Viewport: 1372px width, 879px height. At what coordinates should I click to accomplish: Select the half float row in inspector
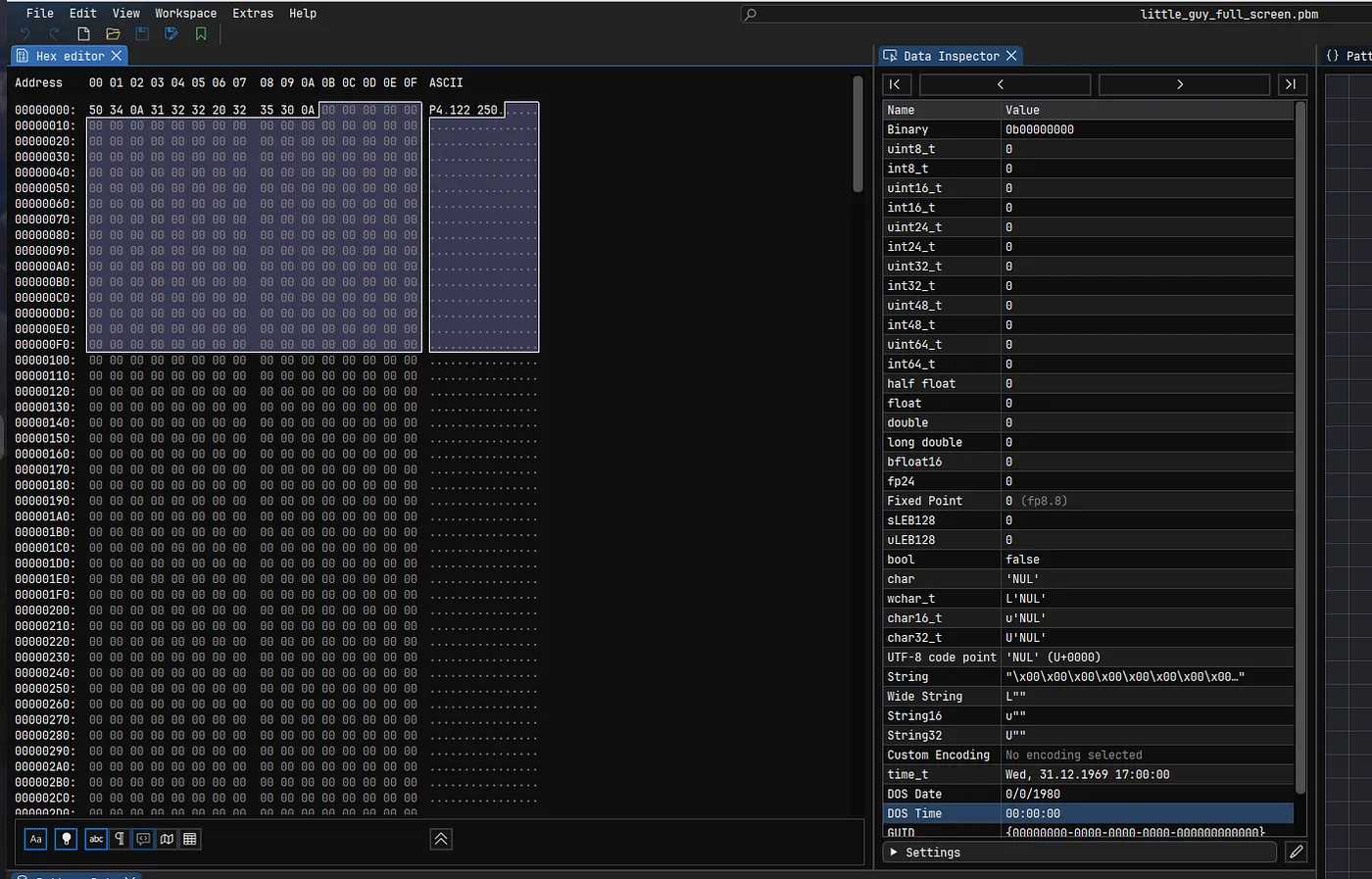(x=1088, y=383)
